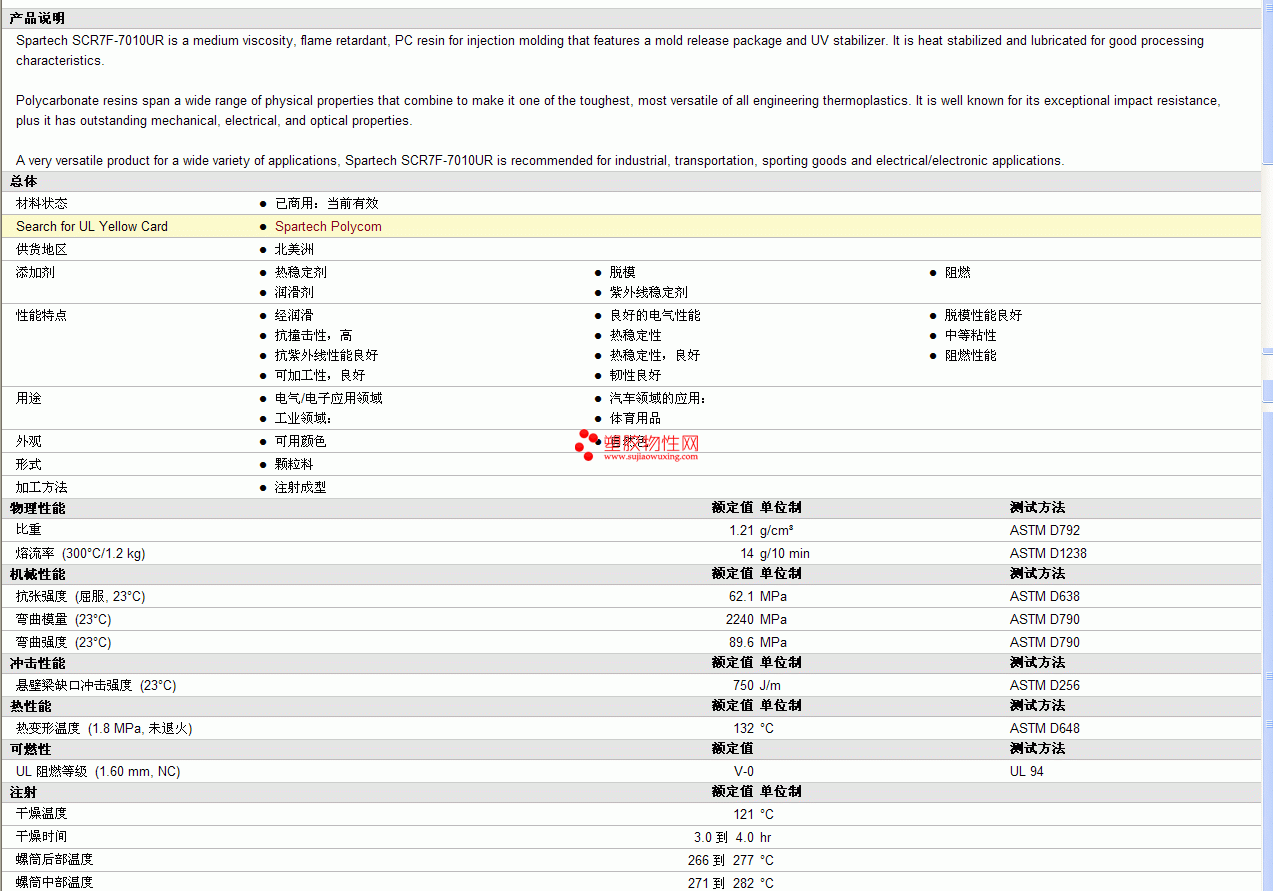Click the 紫外线稳定剂 additive entry

pos(649,292)
